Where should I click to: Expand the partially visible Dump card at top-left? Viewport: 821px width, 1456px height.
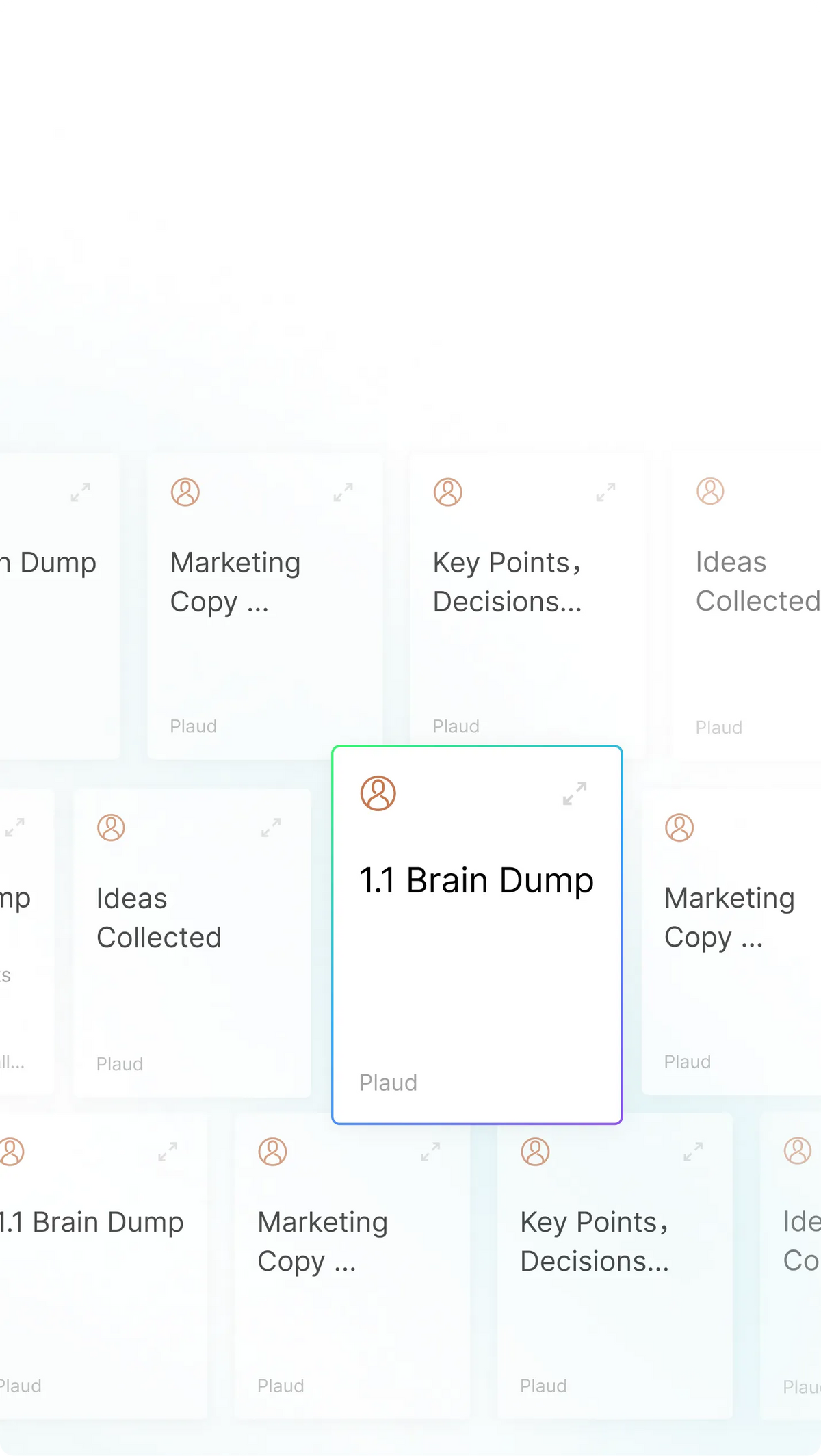click(x=80, y=492)
